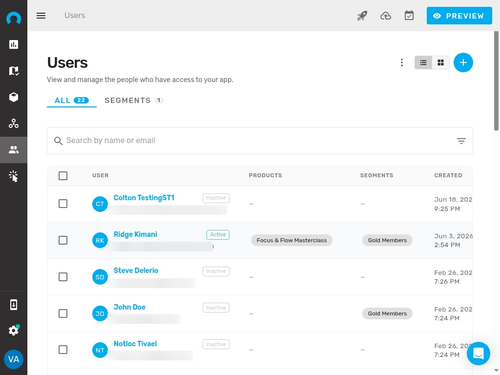Click John Doe's Gold Members segment chip
This screenshot has width=500, height=375.
pyautogui.click(x=387, y=314)
